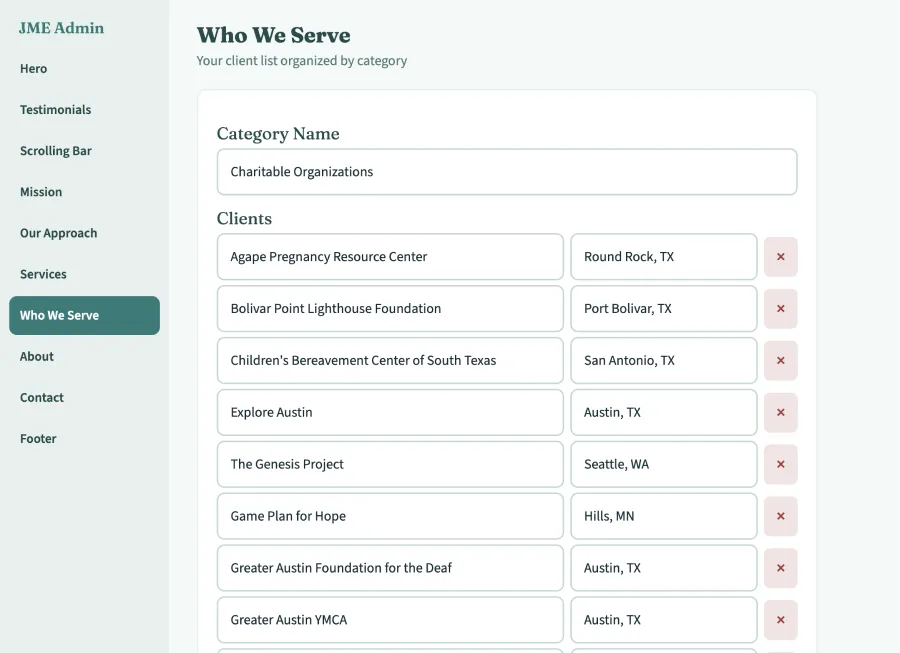The image size is (900, 653).
Task: Navigate to the Hero section
Action: point(33,68)
